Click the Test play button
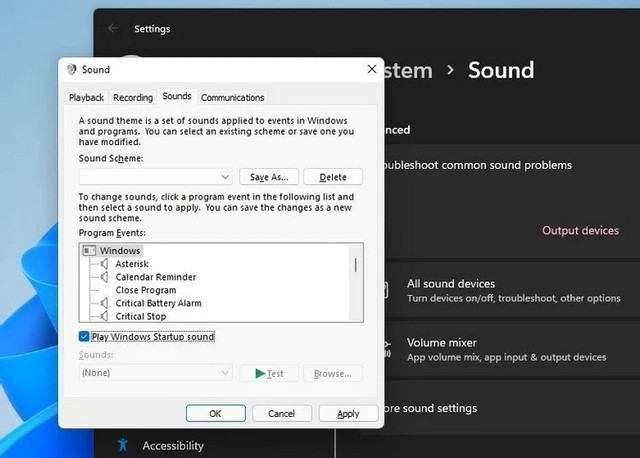Screen dimensions: 640x458 click(269, 373)
